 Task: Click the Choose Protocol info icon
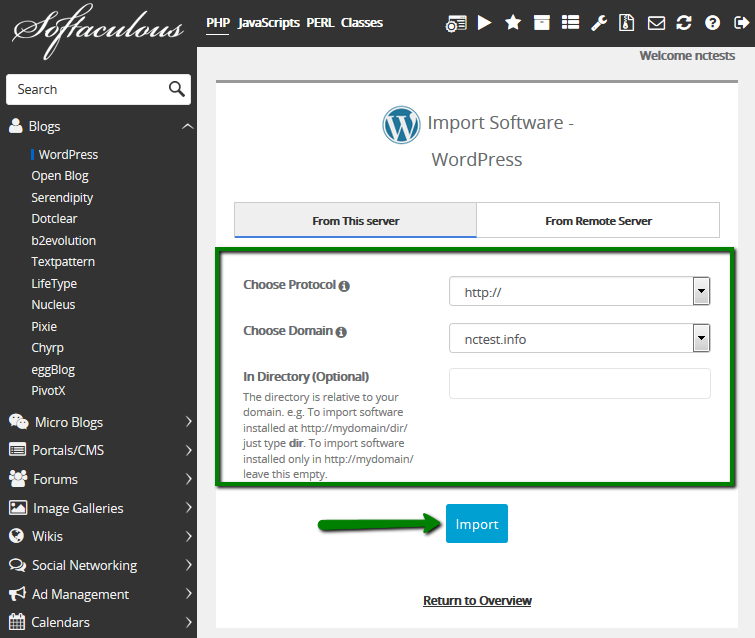[x=344, y=286]
